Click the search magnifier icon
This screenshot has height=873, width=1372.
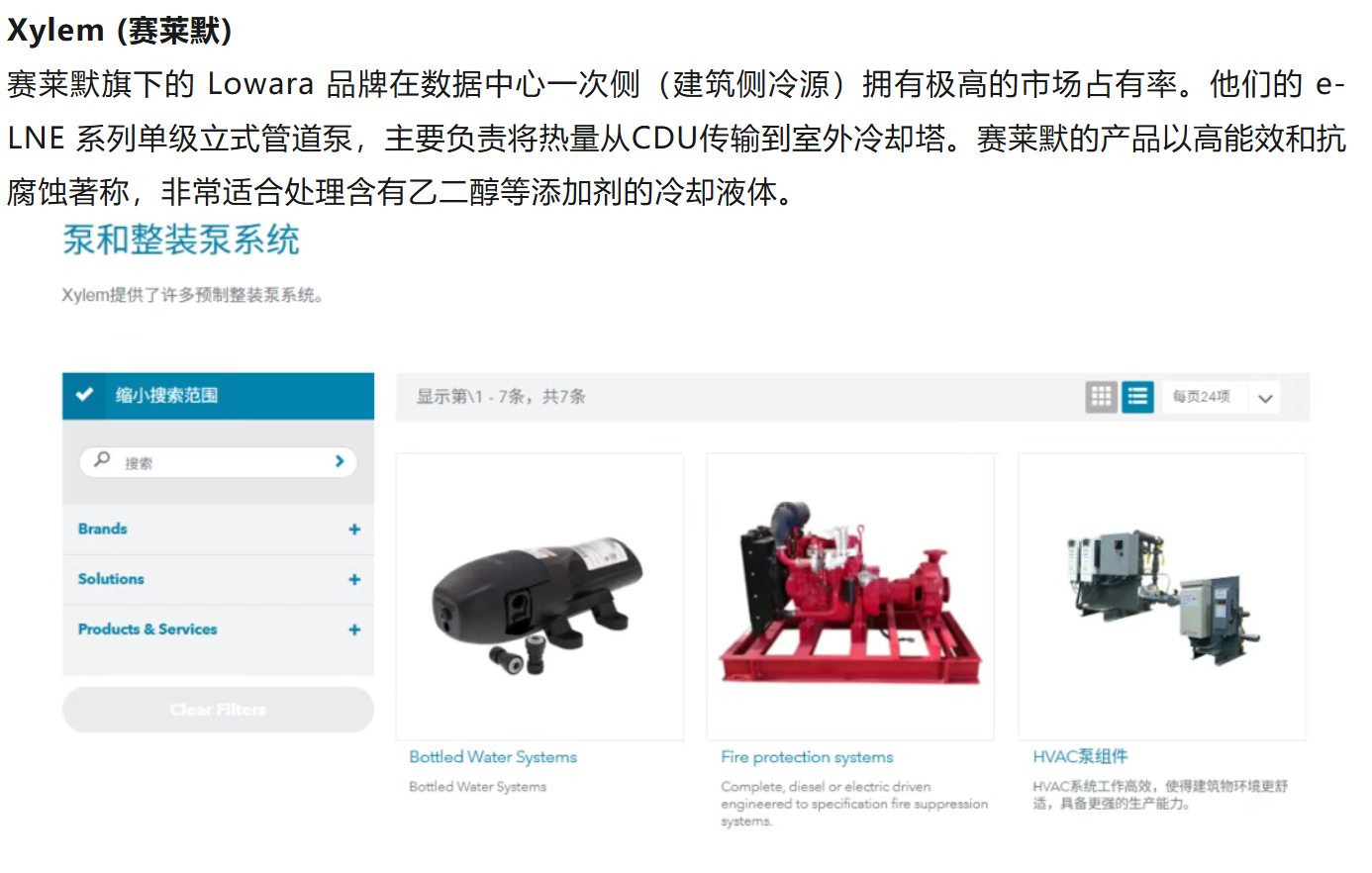pos(102,460)
